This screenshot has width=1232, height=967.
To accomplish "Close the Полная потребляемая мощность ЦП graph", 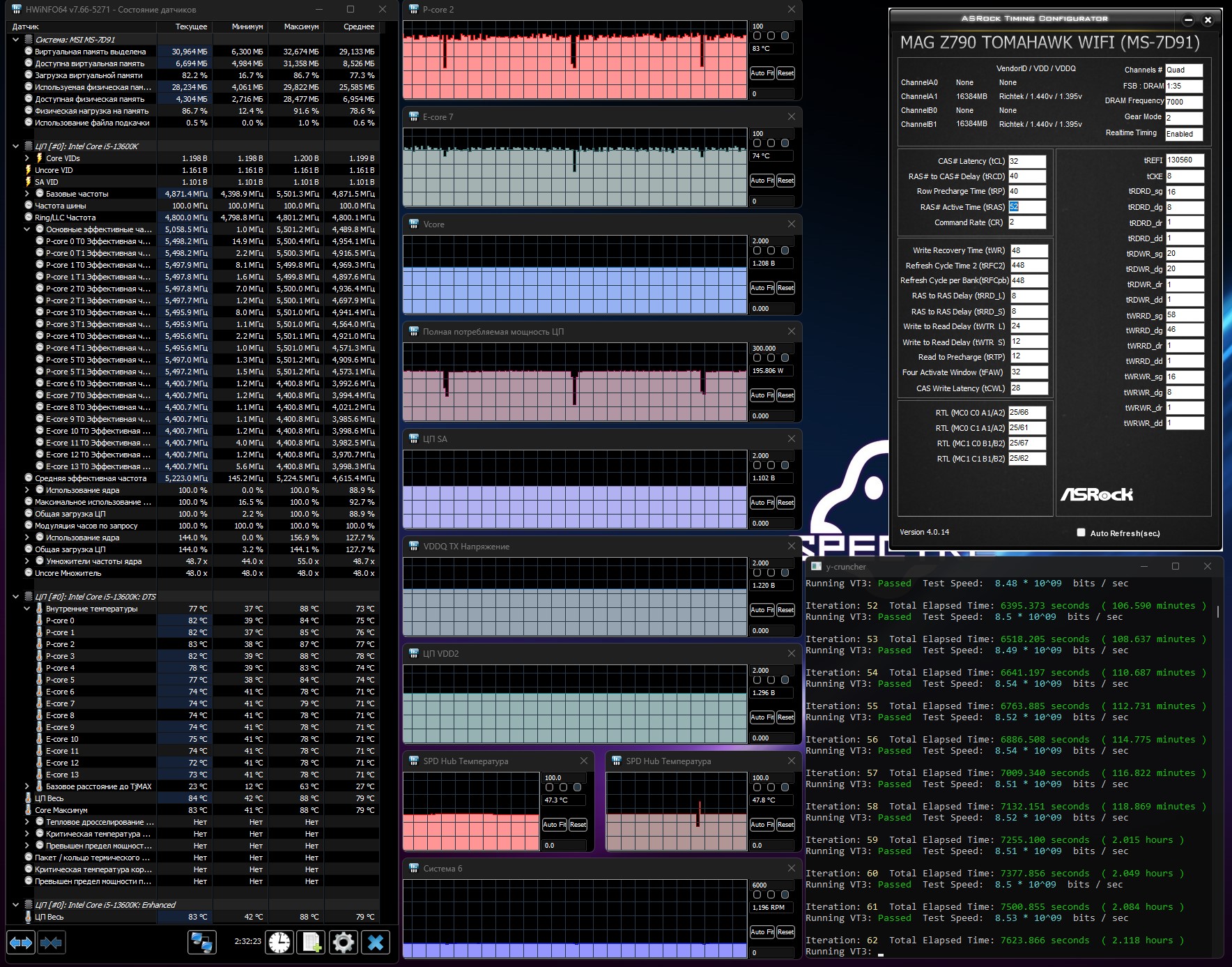I will click(791, 332).
